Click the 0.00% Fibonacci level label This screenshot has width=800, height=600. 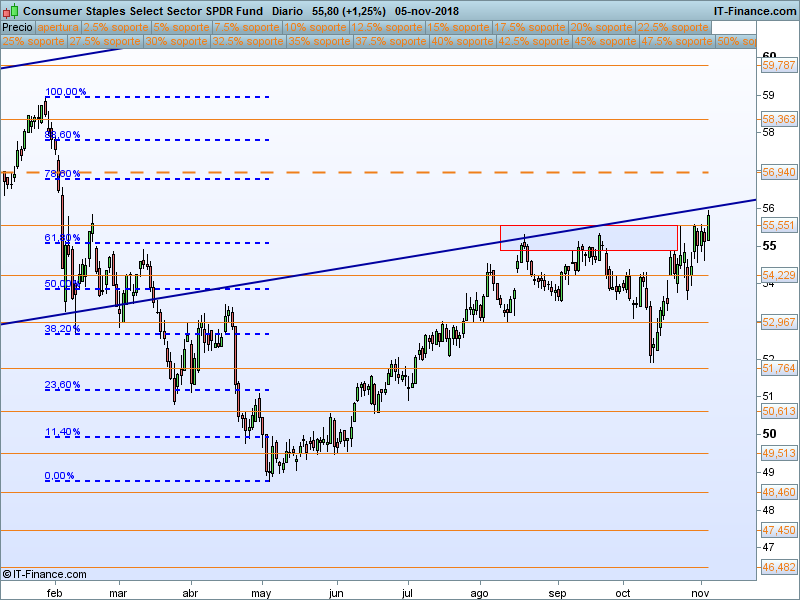point(59,476)
